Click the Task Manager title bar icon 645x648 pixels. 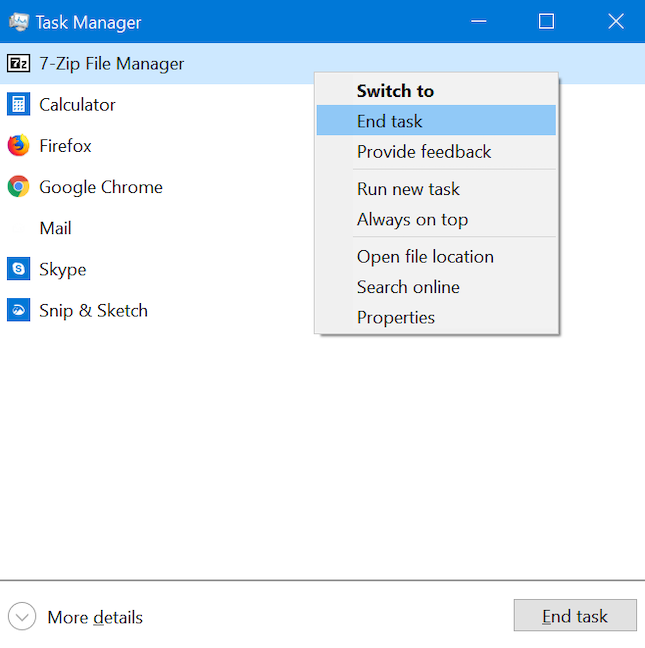pos(19,22)
